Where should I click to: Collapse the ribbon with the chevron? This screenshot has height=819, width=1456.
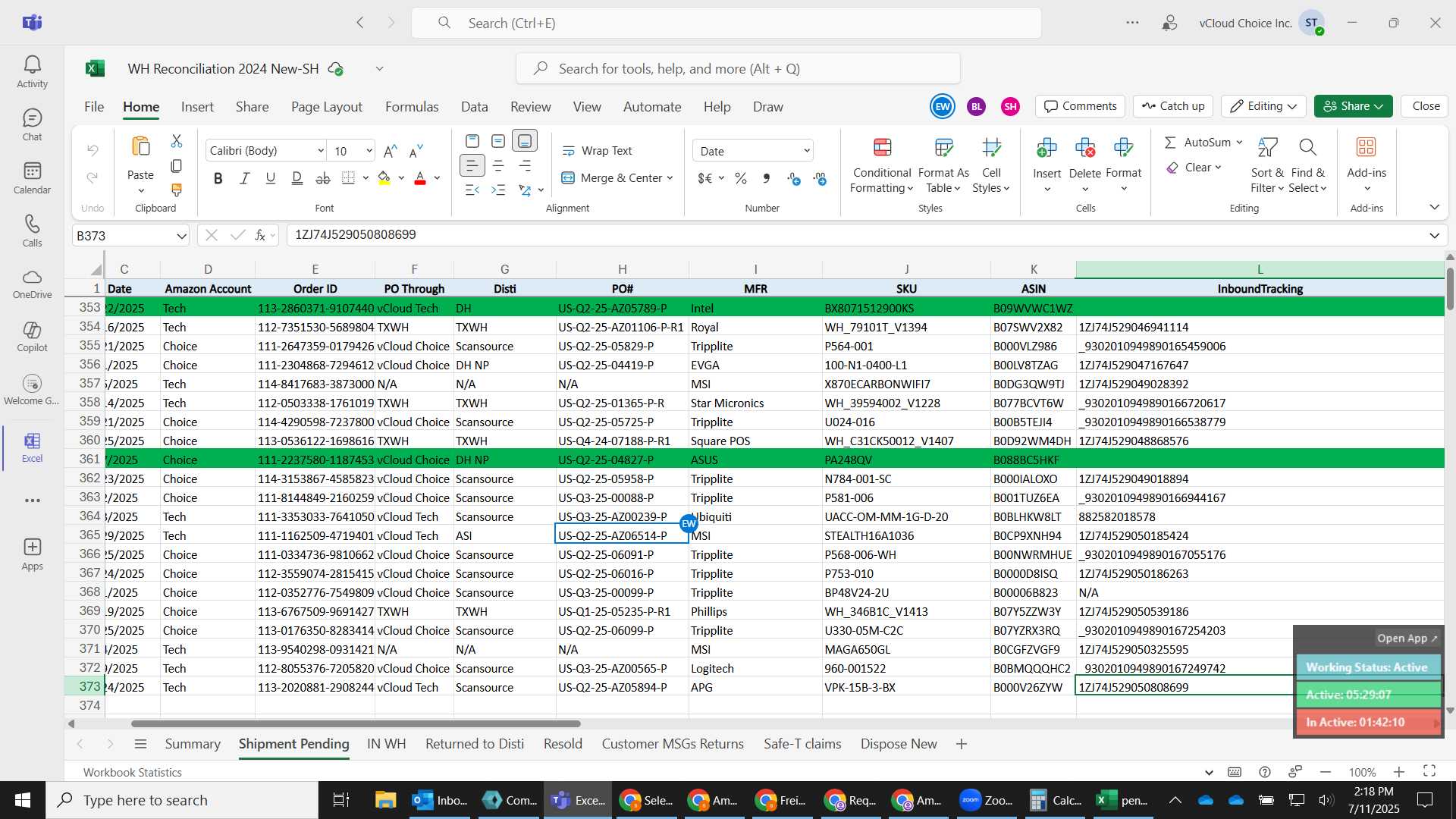coord(1434,207)
